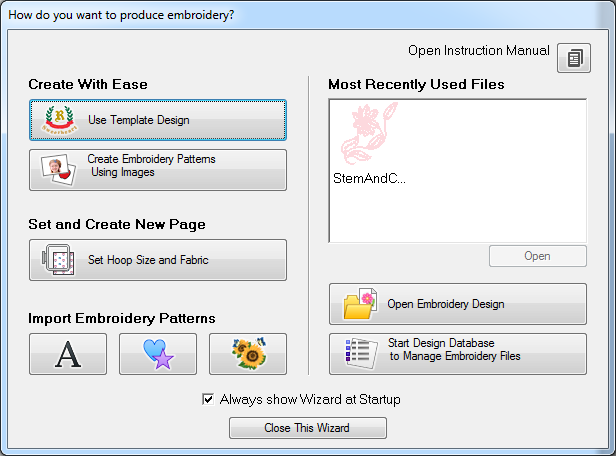Click Use Template Design button
Image resolution: width=616 pixels, height=456 pixels.
point(158,120)
